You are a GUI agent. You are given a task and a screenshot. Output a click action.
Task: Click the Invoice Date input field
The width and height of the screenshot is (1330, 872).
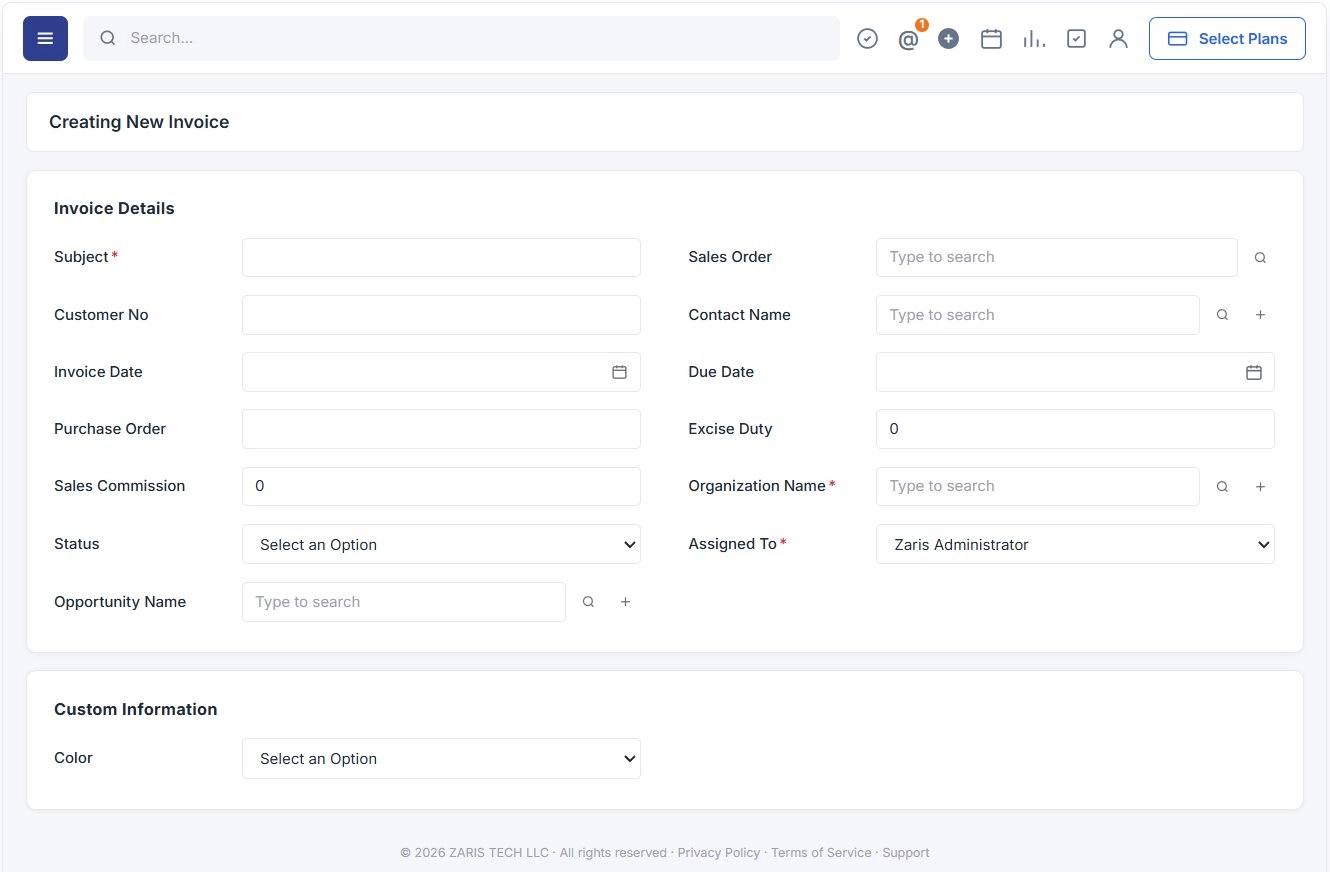click(441, 372)
